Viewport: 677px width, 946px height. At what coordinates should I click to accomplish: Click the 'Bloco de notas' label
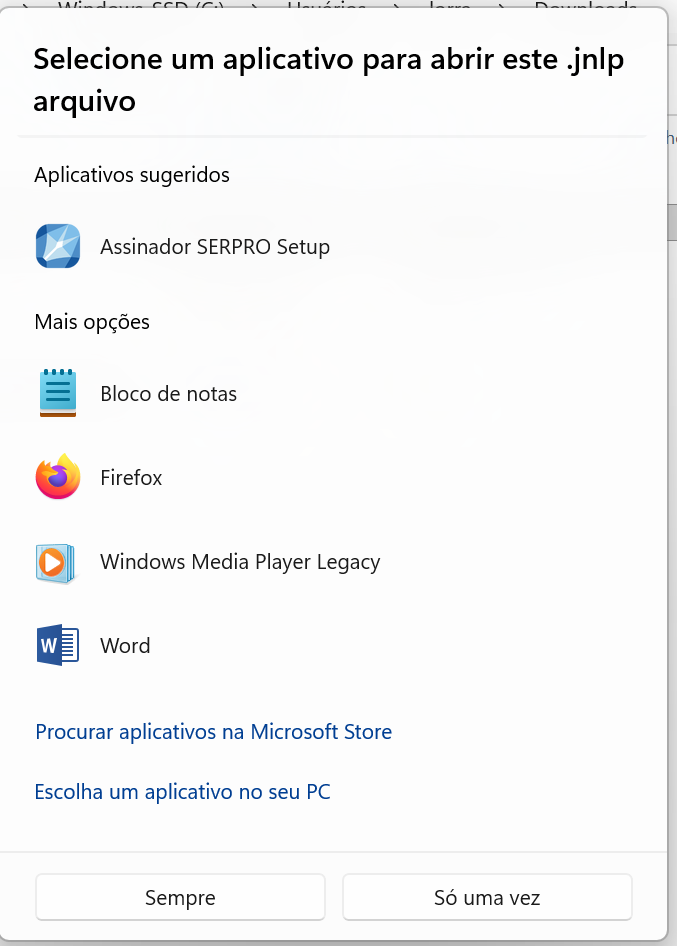tap(168, 394)
